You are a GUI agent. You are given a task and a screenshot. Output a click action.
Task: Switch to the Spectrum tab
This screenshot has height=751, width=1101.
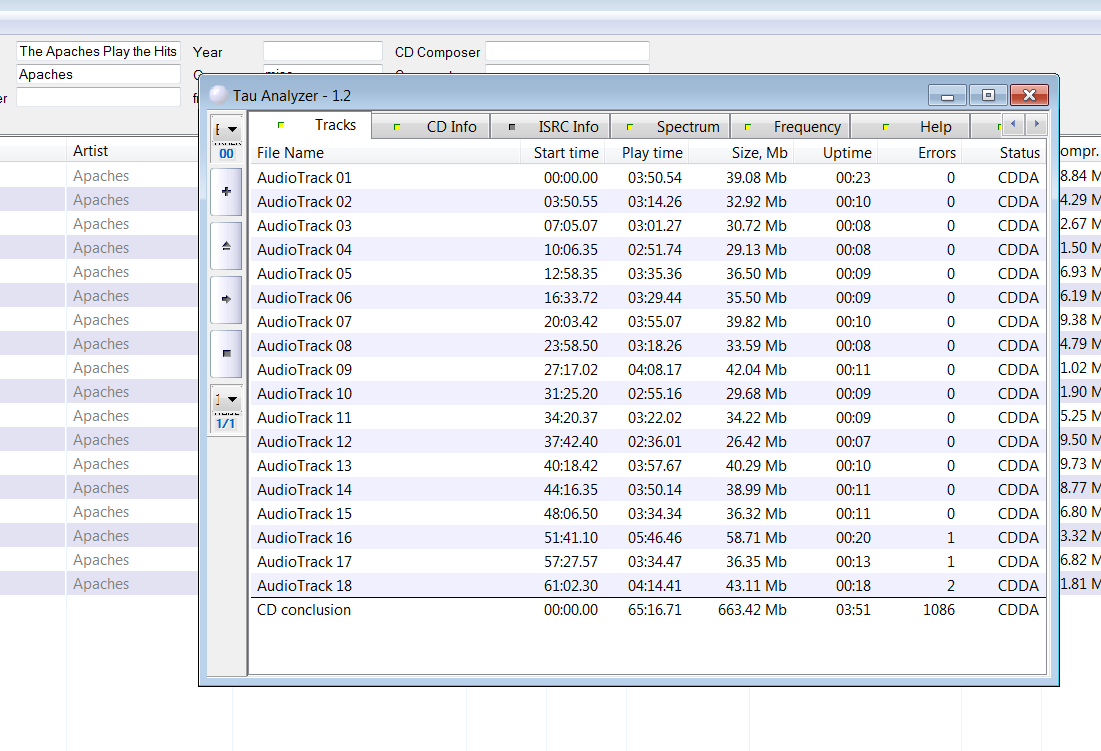[x=671, y=126]
